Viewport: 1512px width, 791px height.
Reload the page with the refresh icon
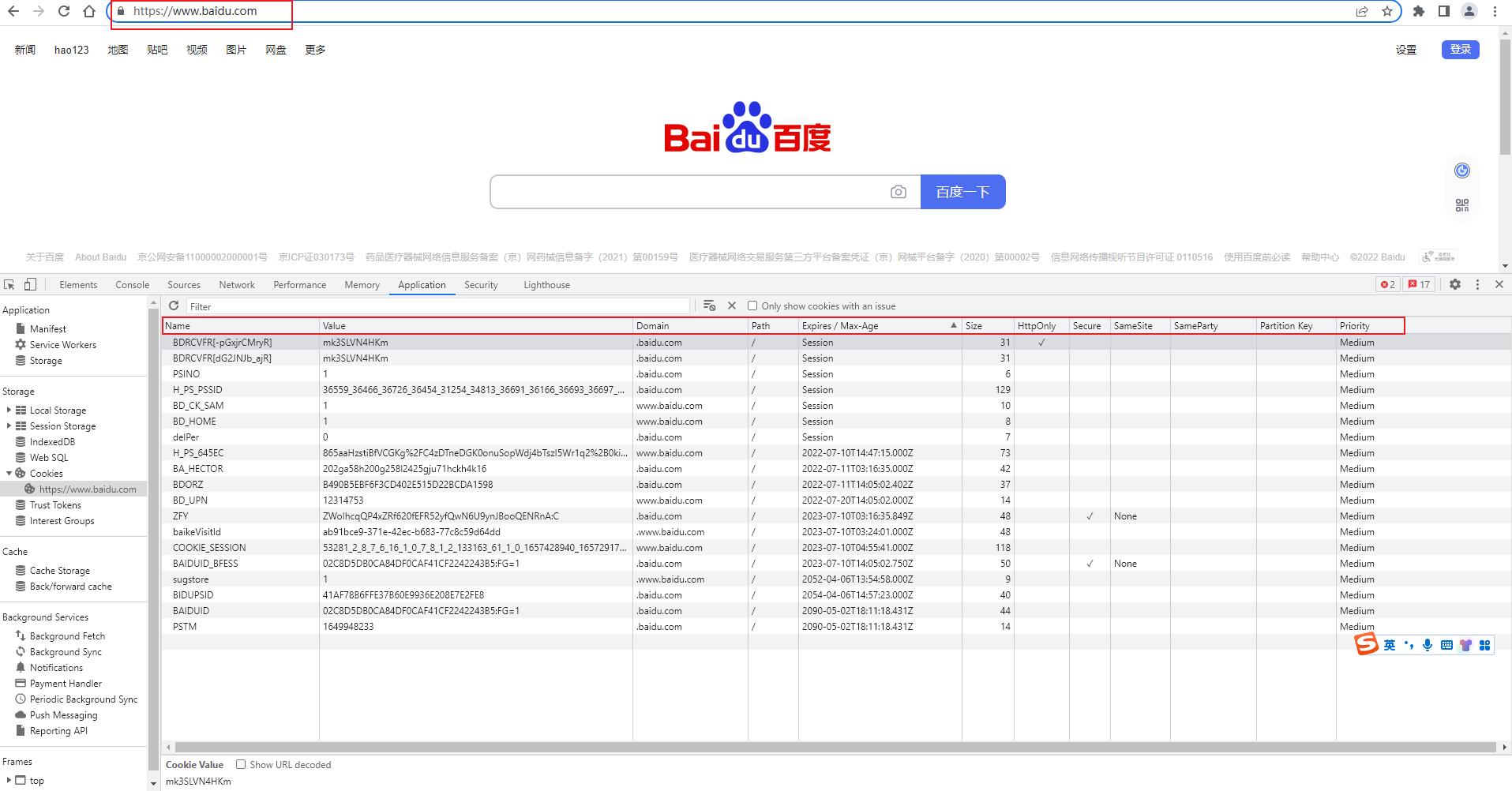pos(64,11)
